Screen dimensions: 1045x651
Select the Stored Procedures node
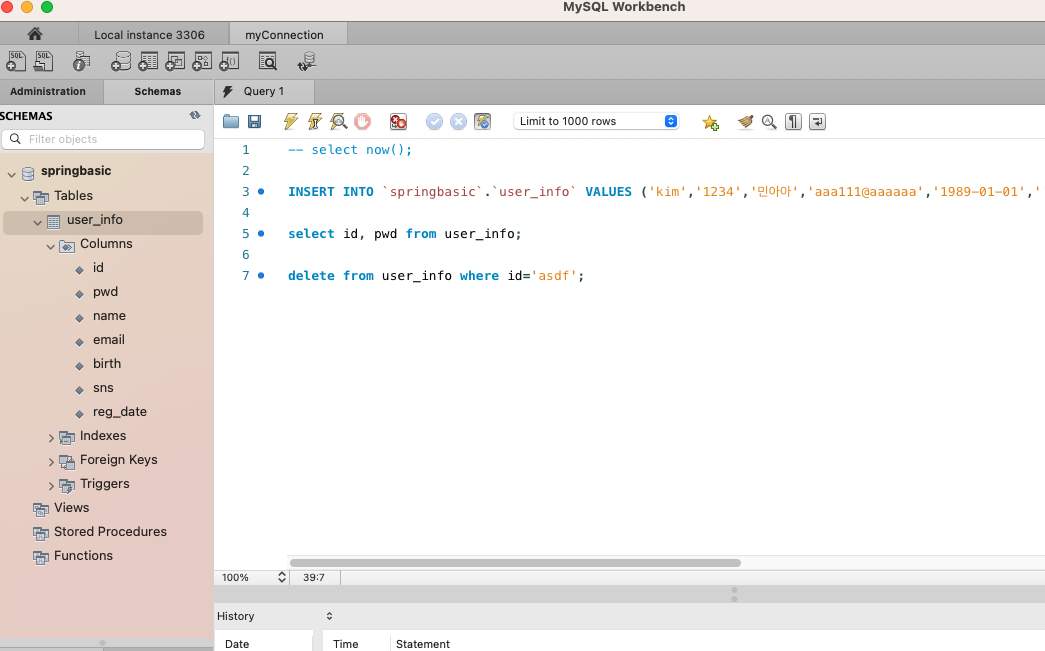point(110,532)
